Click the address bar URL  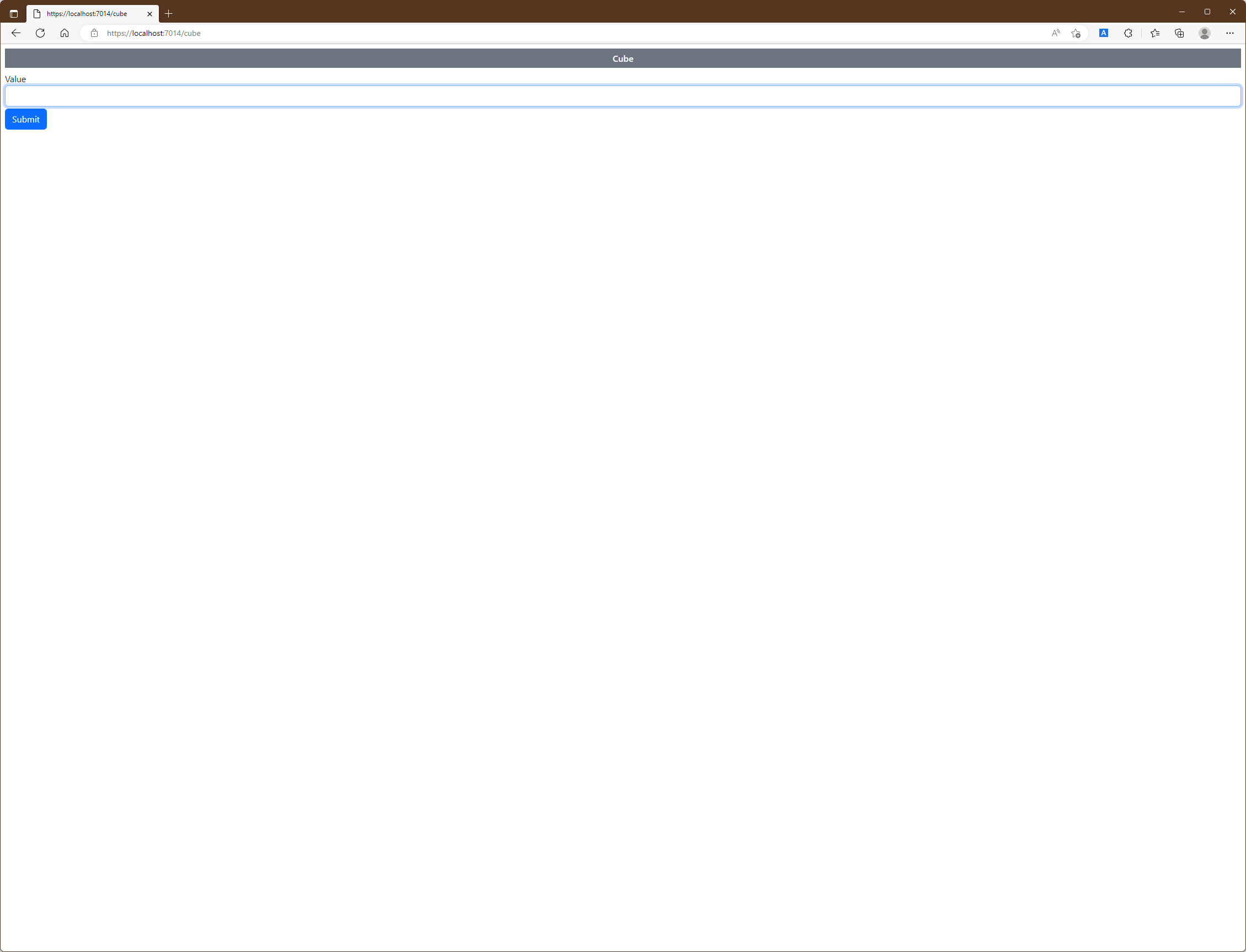(153, 33)
